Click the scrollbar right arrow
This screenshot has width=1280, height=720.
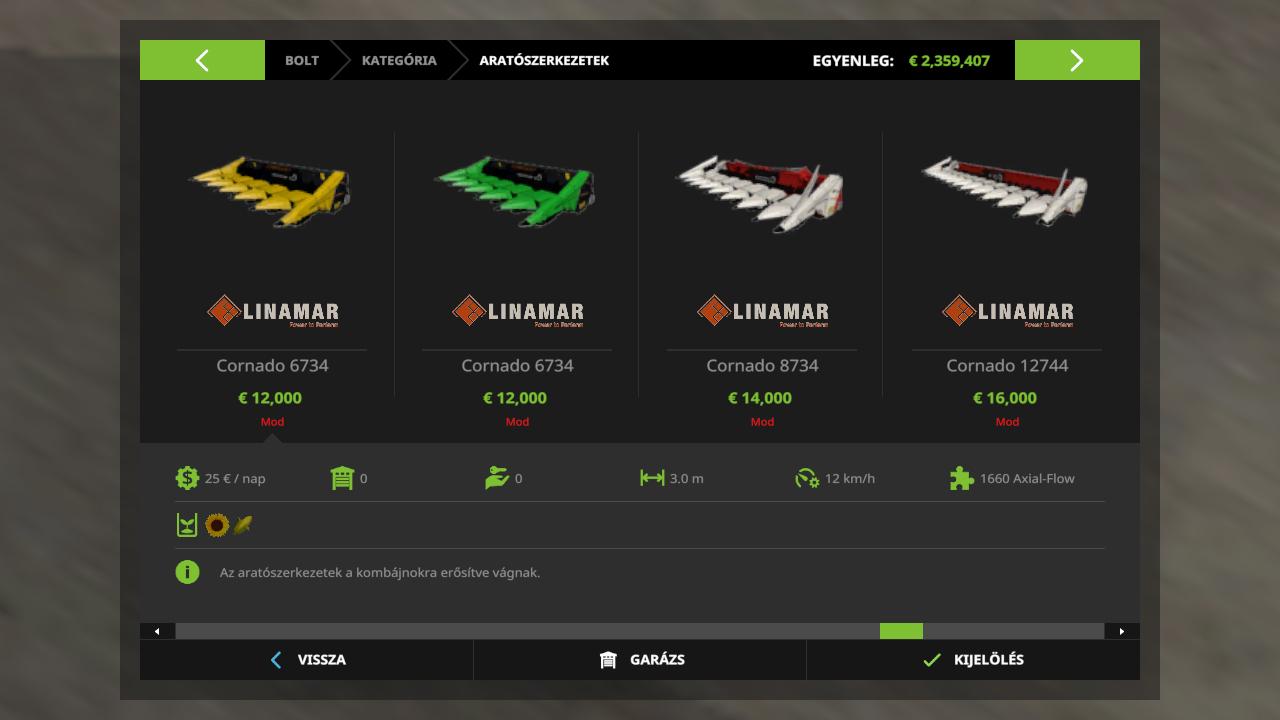click(1122, 631)
